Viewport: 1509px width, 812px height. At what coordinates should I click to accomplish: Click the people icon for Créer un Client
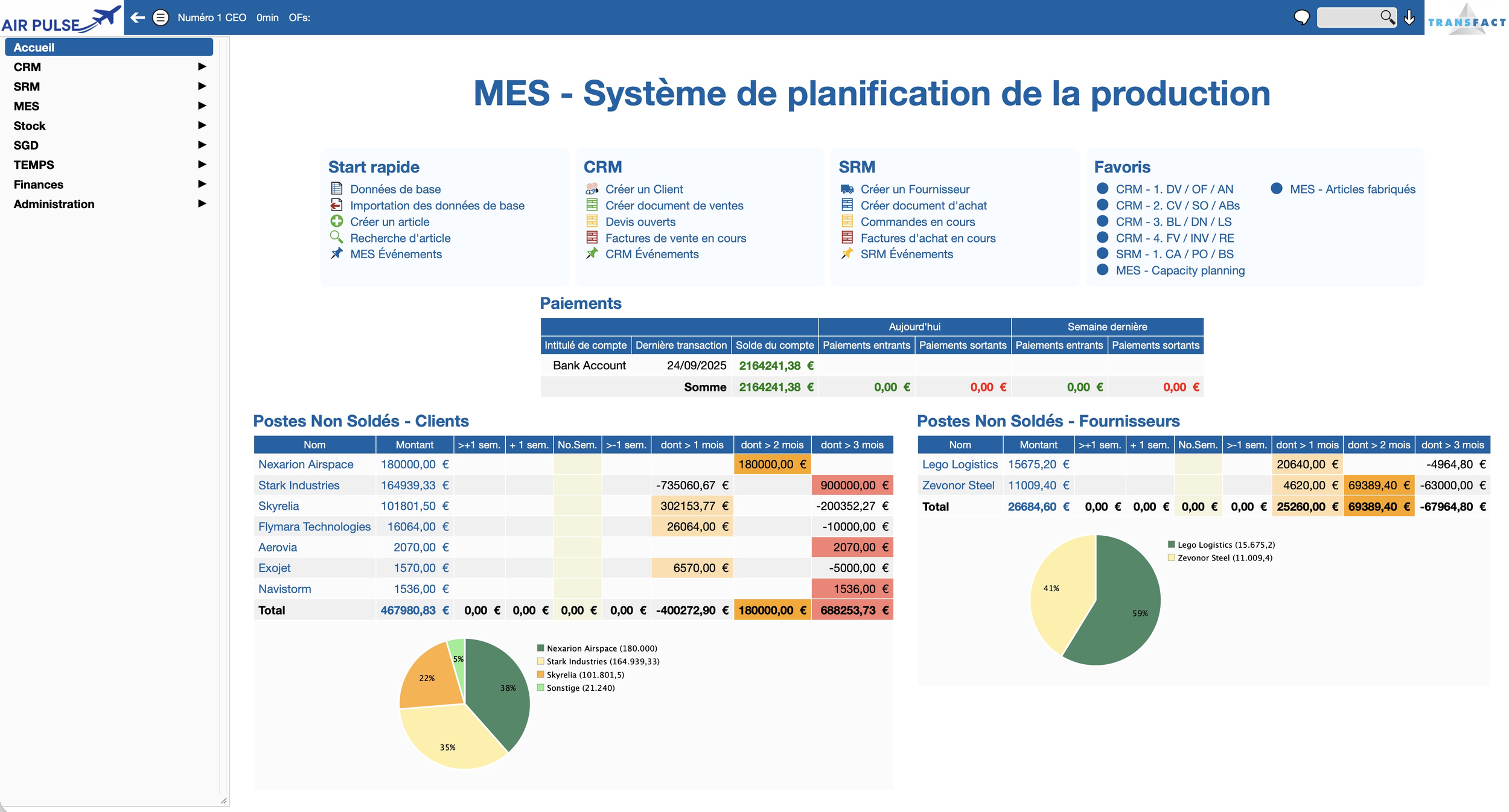pos(592,189)
